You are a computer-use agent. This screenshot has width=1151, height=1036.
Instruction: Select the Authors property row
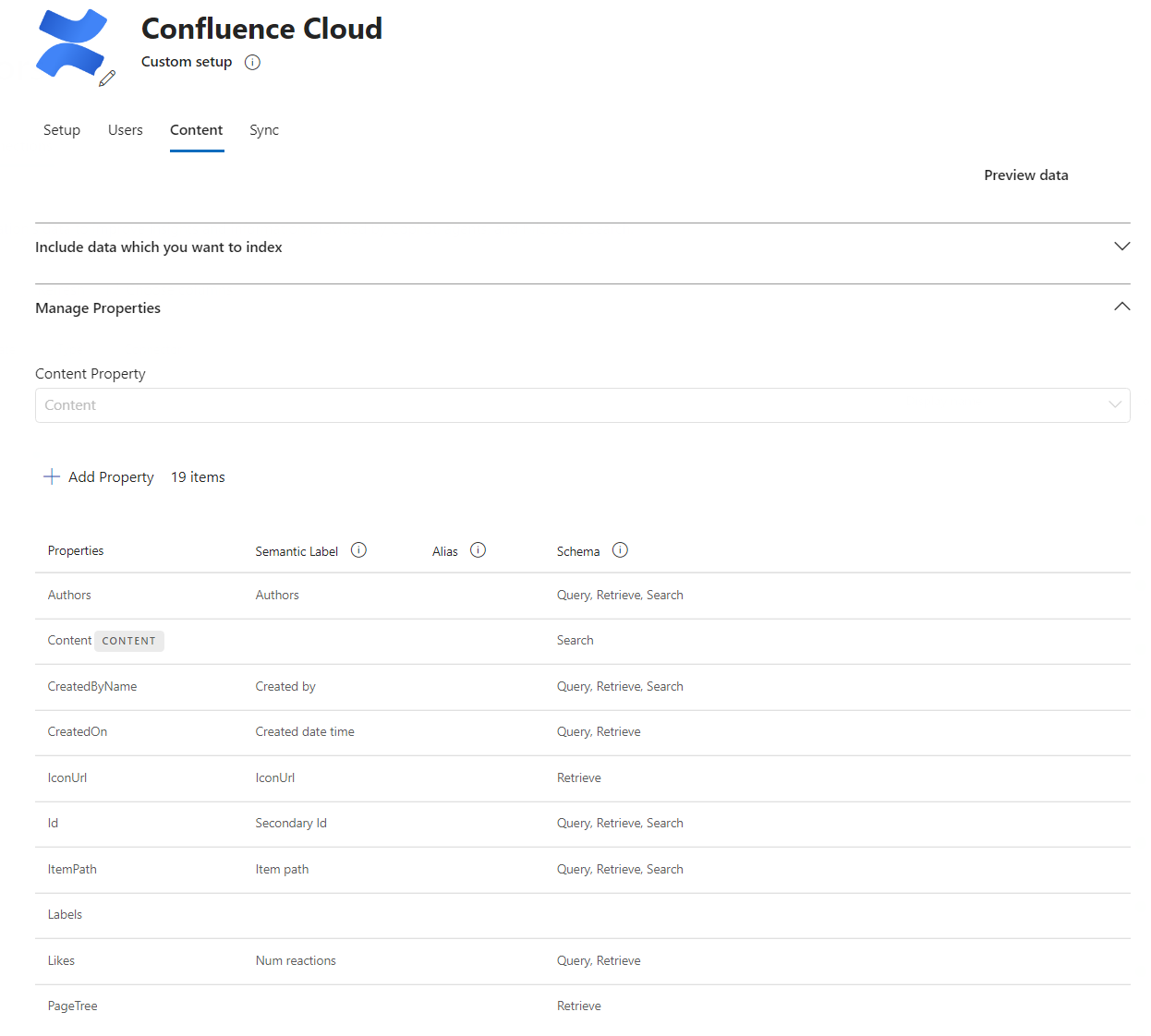69,596
